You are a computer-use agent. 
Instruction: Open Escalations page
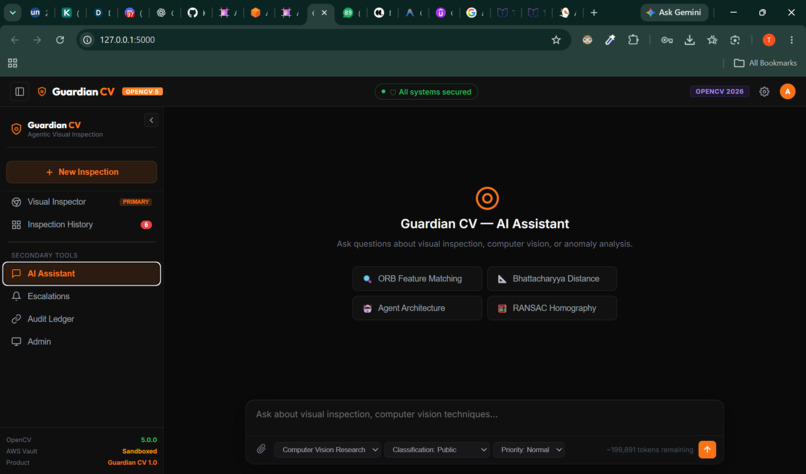point(81,296)
